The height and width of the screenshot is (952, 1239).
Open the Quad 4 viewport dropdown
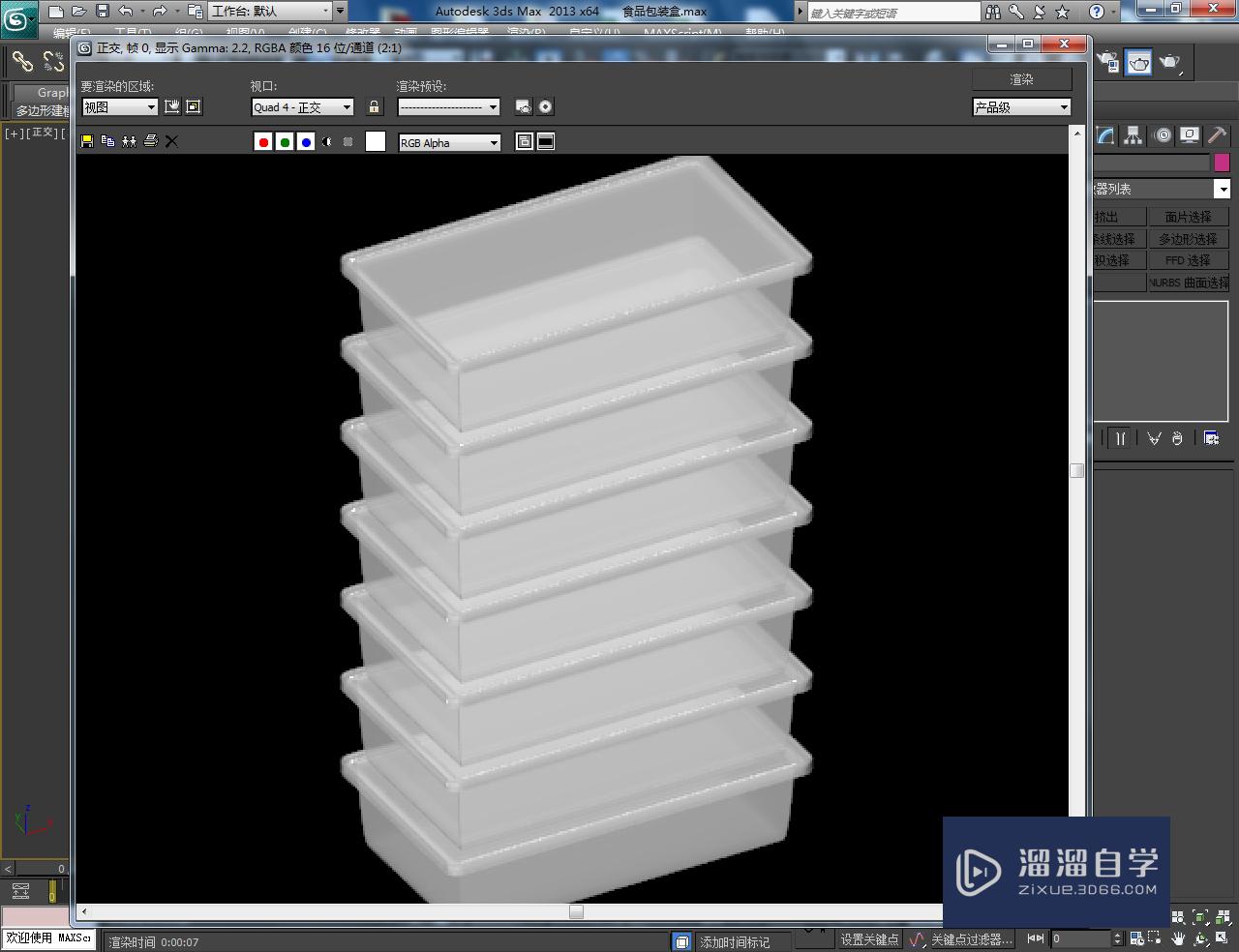click(x=303, y=107)
